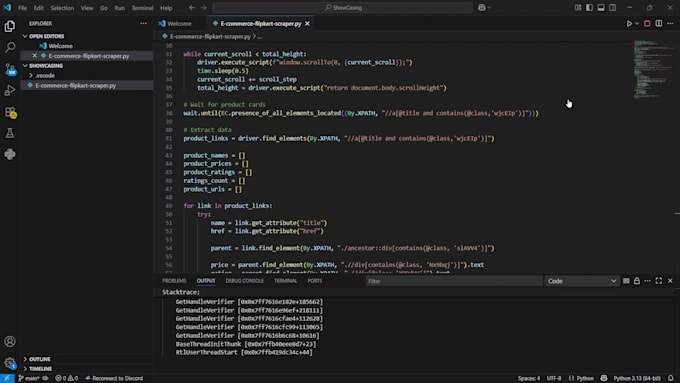Click the main git branch indicator
The image size is (680, 383).
point(29,378)
